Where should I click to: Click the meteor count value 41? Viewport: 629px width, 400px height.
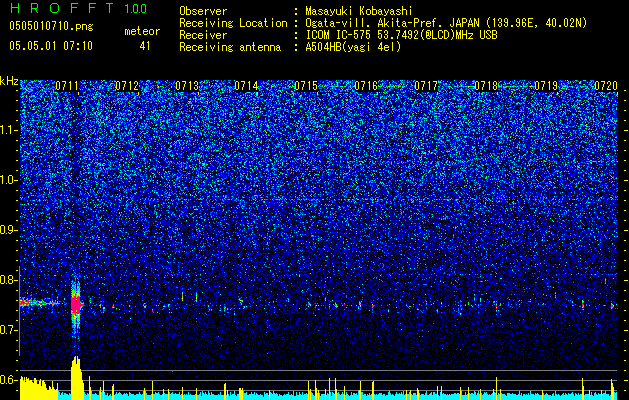click(x=145, y=46)
